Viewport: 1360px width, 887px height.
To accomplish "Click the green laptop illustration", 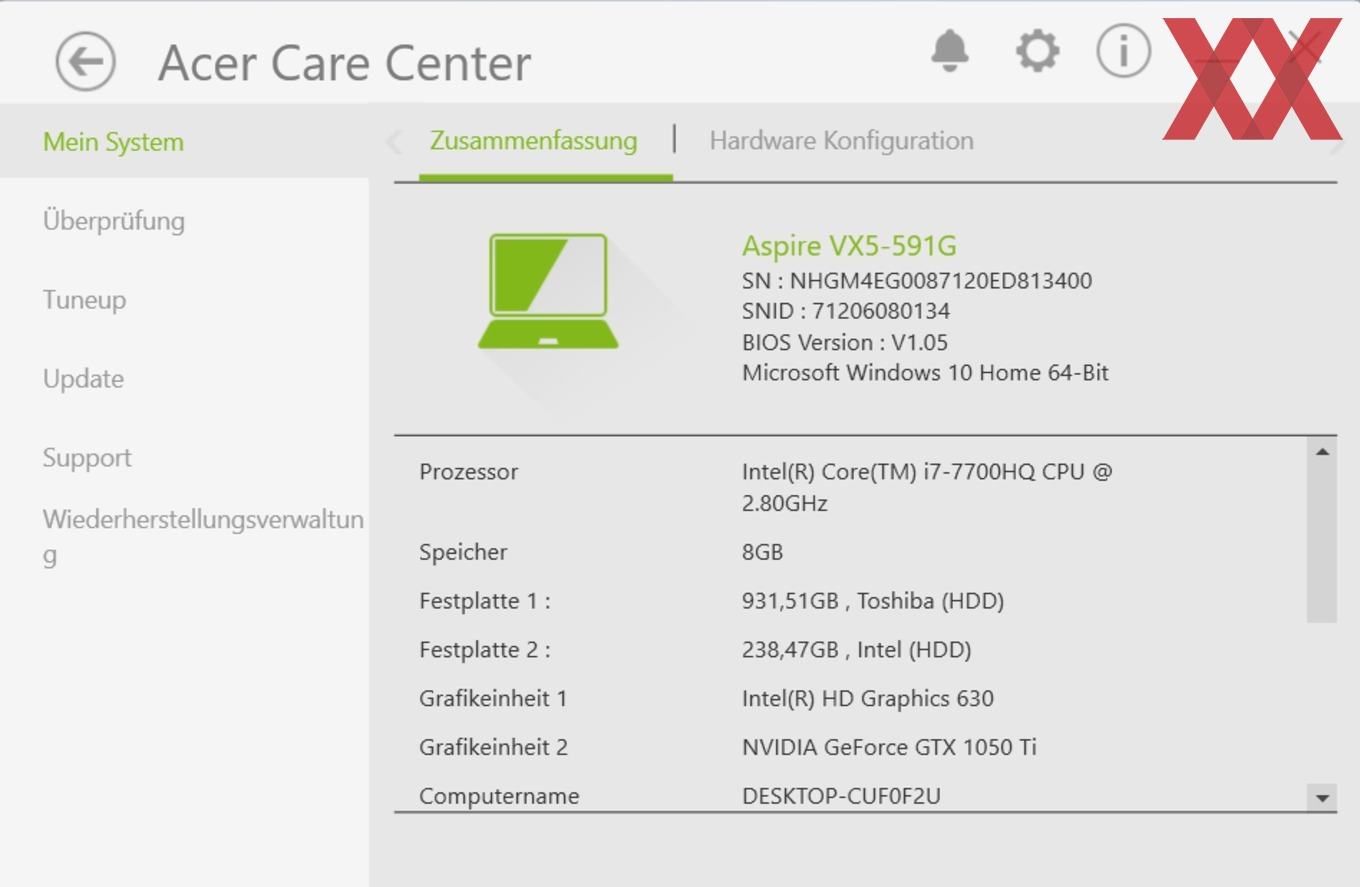I will [548, 291].
